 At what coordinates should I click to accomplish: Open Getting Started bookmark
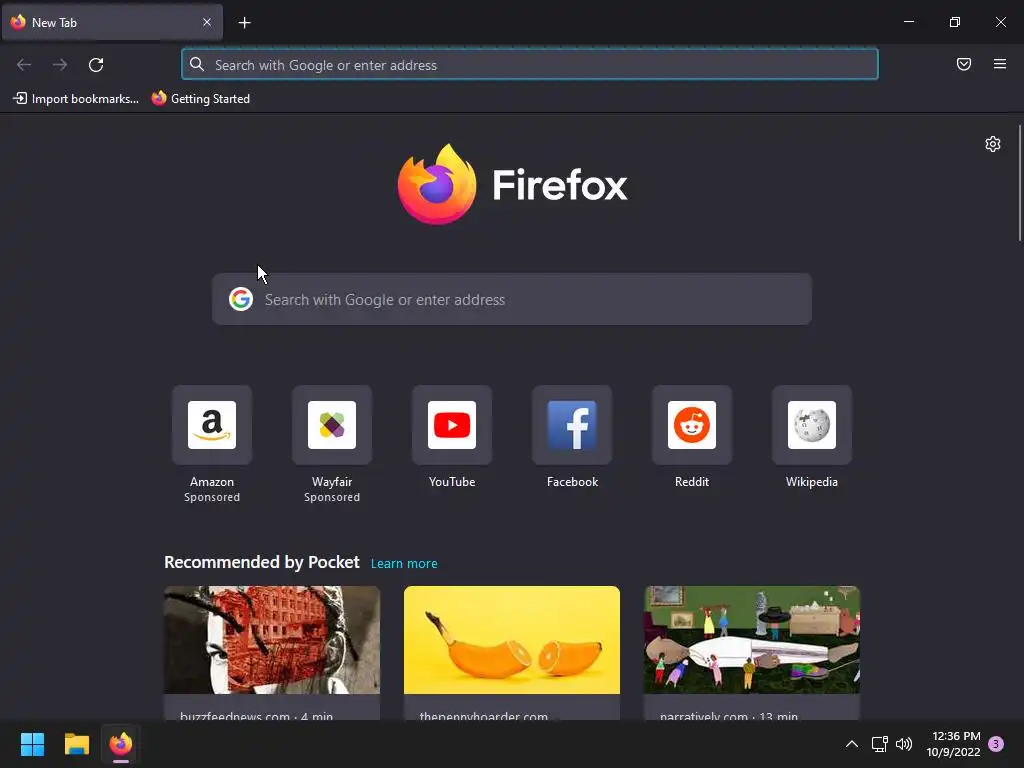(x=201, y=99)
